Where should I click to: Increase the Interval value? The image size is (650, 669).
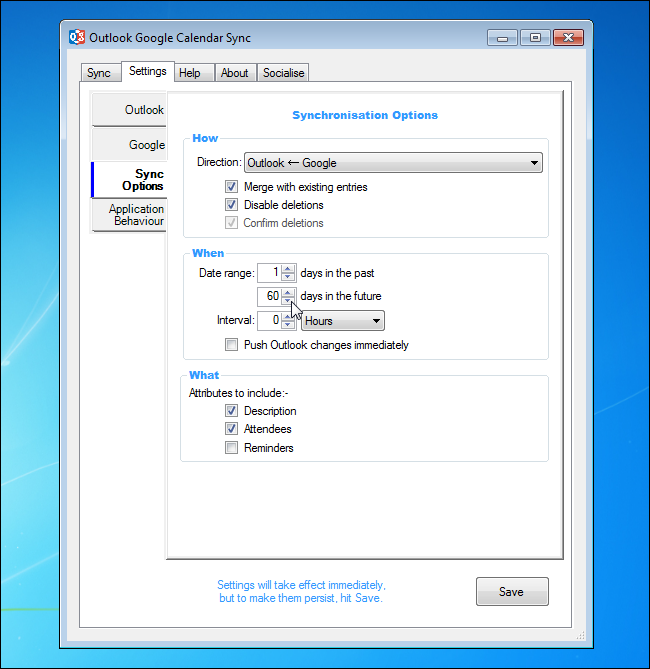[x=288, y=317]
